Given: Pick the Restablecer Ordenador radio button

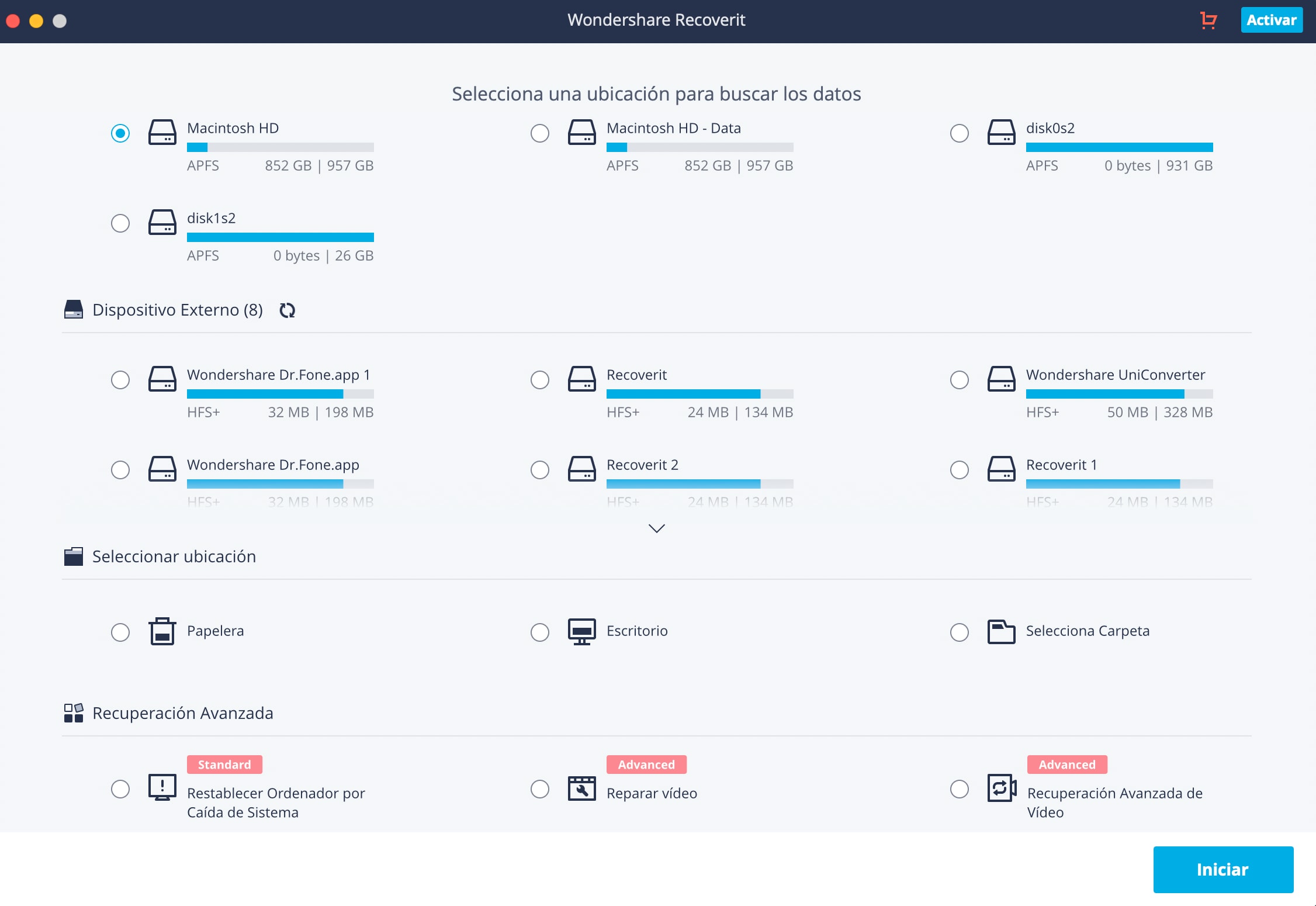Looking at the screenshot, I should pyautogui.click(x=120, y=789).
